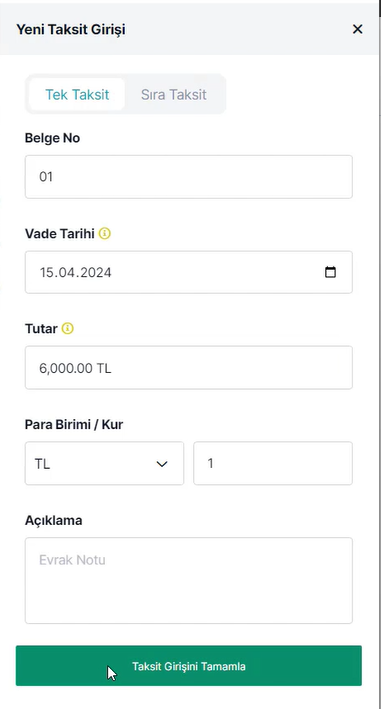Click the Tutar field showing 6,000.00 TL

188,368
